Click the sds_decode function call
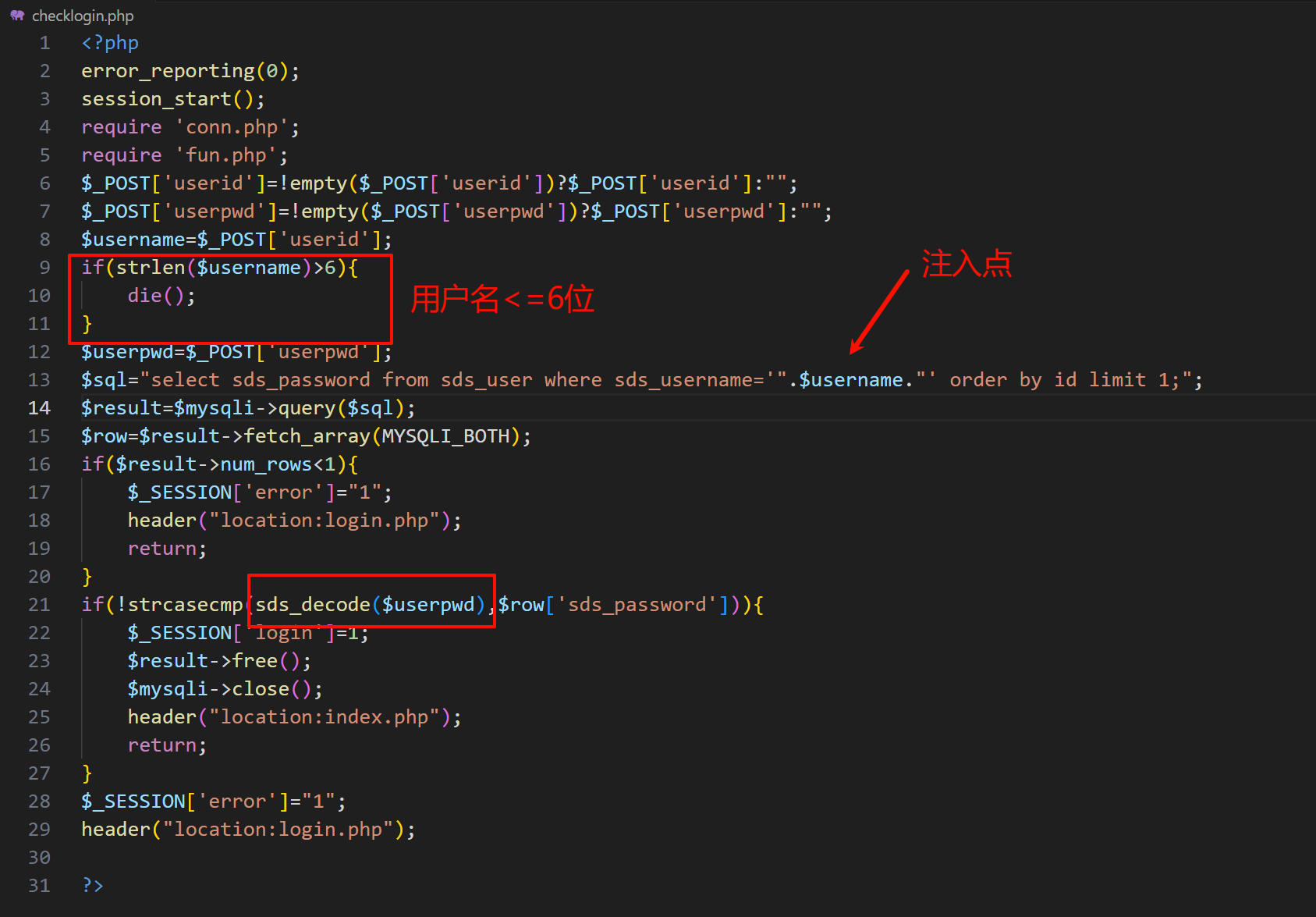Screen dimensions: 1316x917 pos(313,605)
